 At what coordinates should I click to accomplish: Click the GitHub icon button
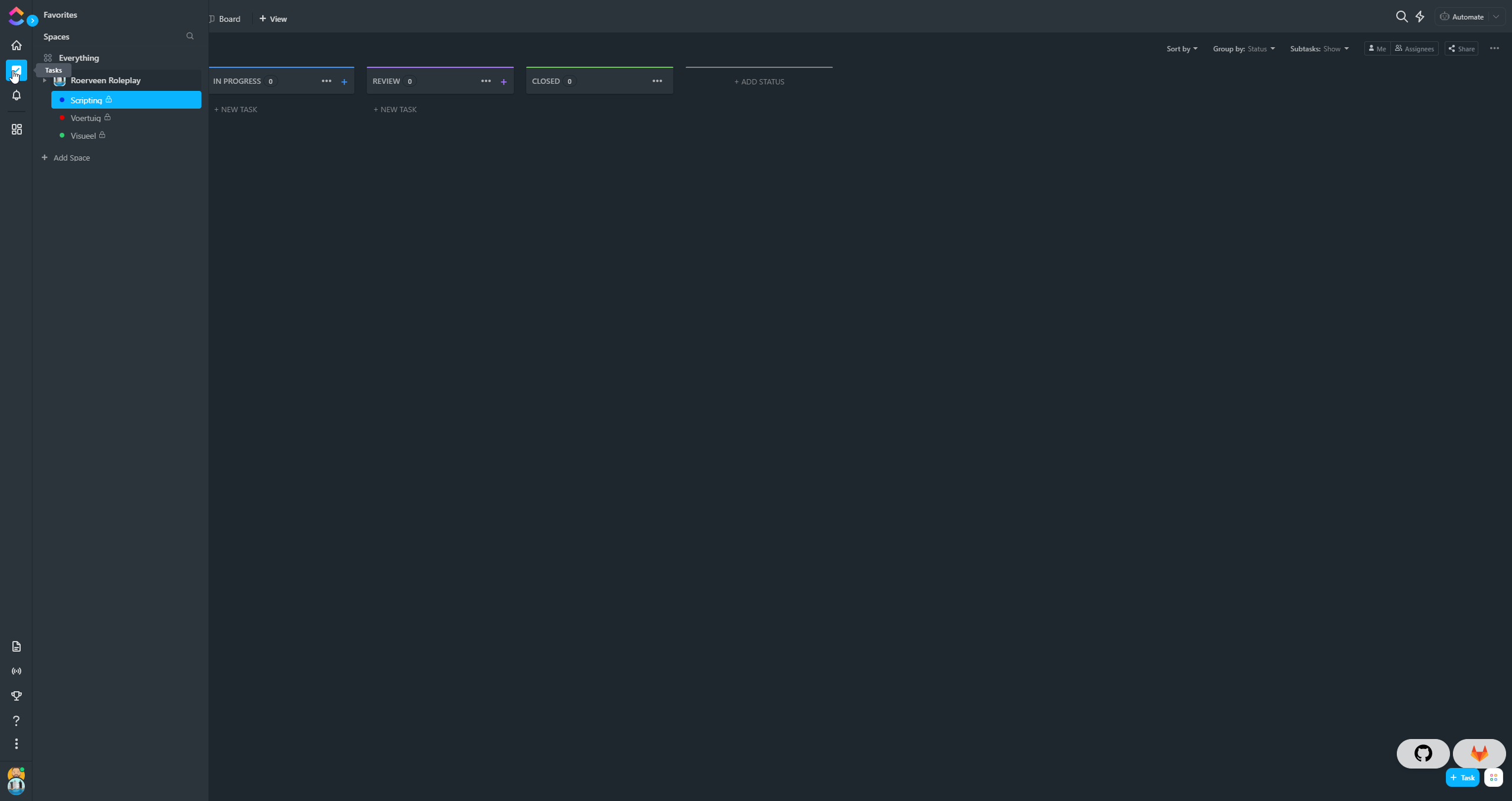[x=1423, y=753]
